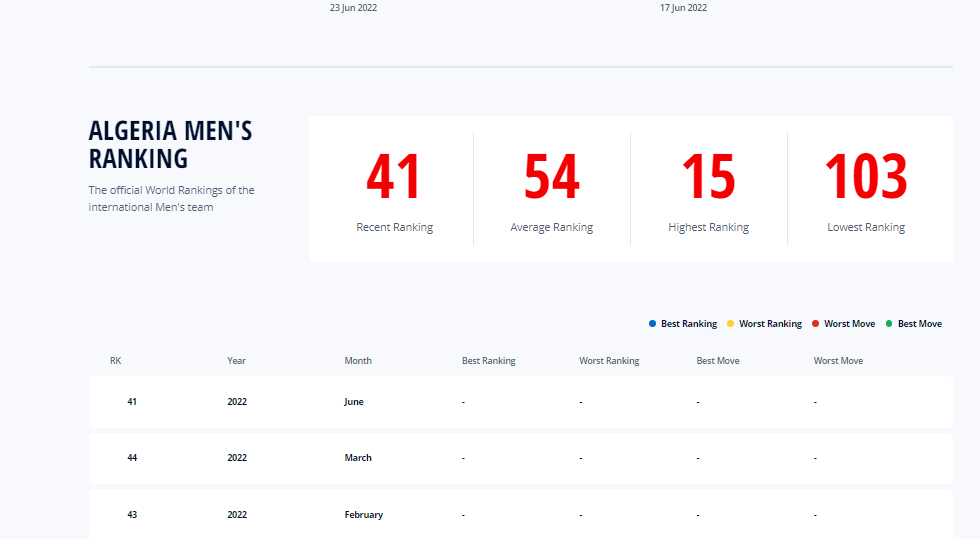
Task: Click the 17 Jun 2022 date
Action: 683,8
